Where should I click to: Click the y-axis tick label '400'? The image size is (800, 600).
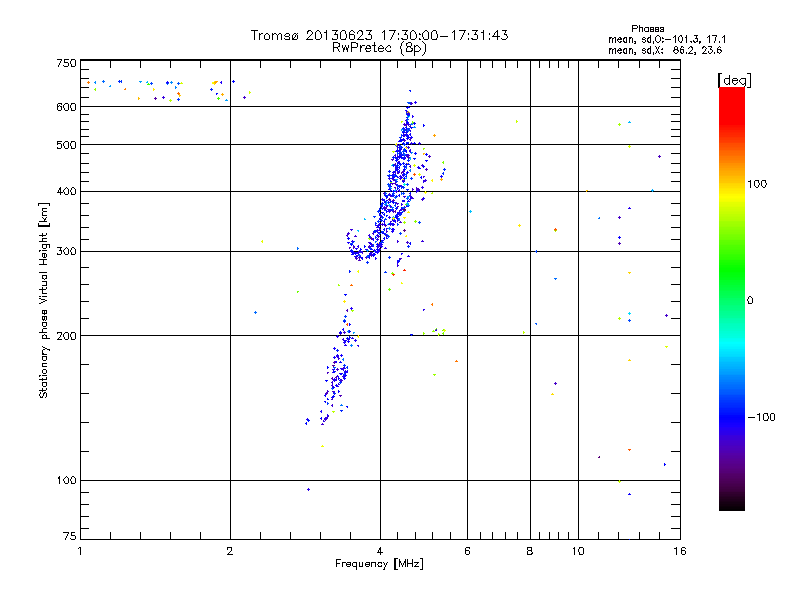pos(66,191)
